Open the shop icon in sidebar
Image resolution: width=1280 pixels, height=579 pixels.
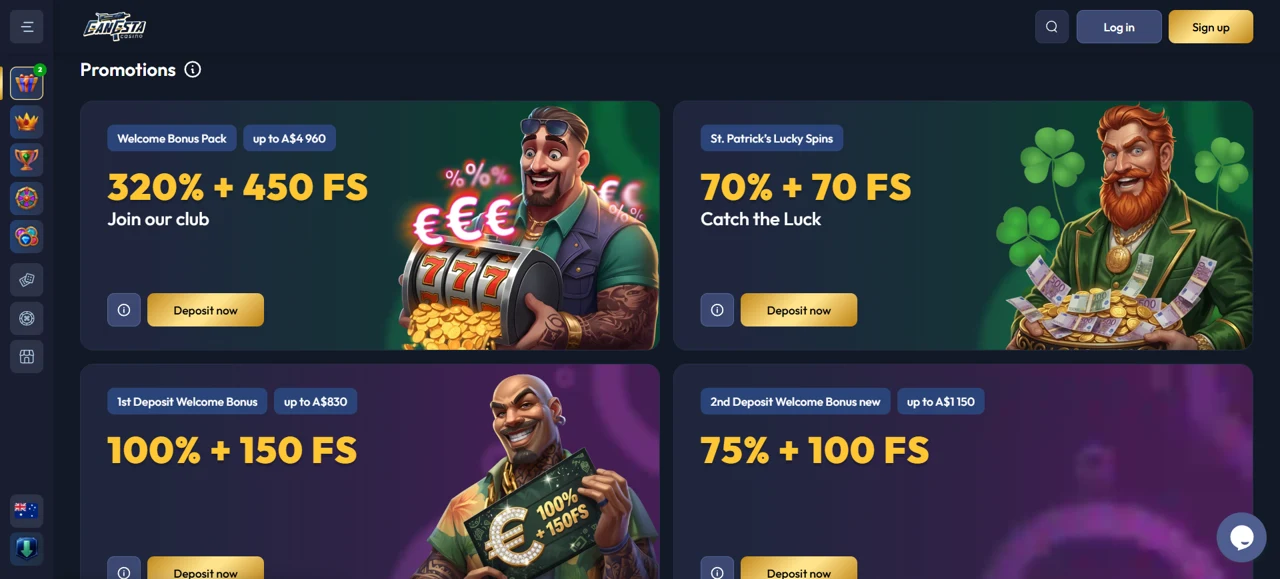[x=27, y=356]
